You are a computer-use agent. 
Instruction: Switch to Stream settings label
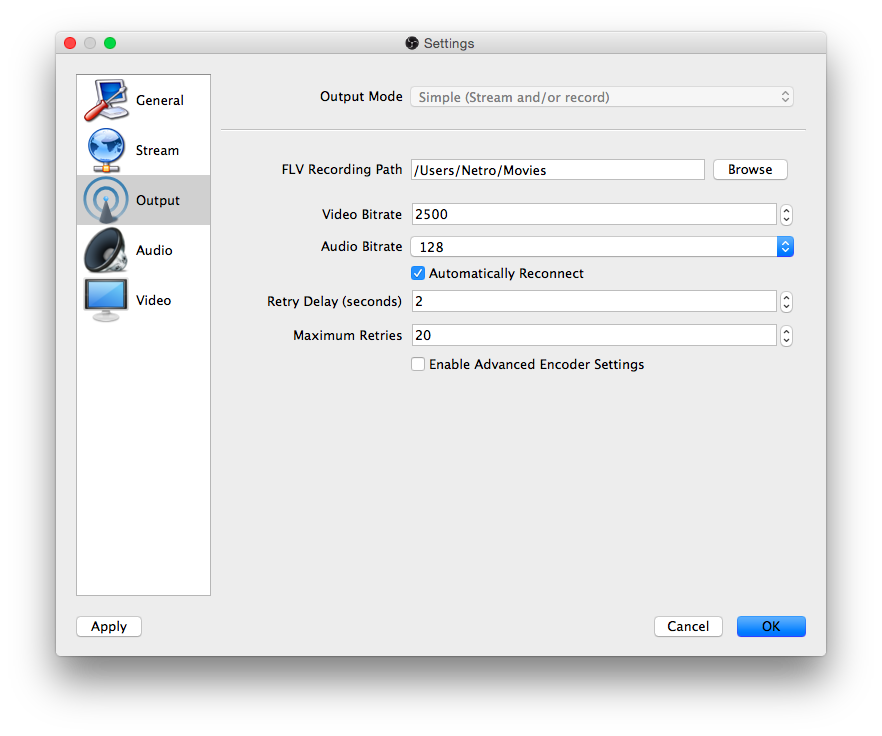click(x=158, y=150)
